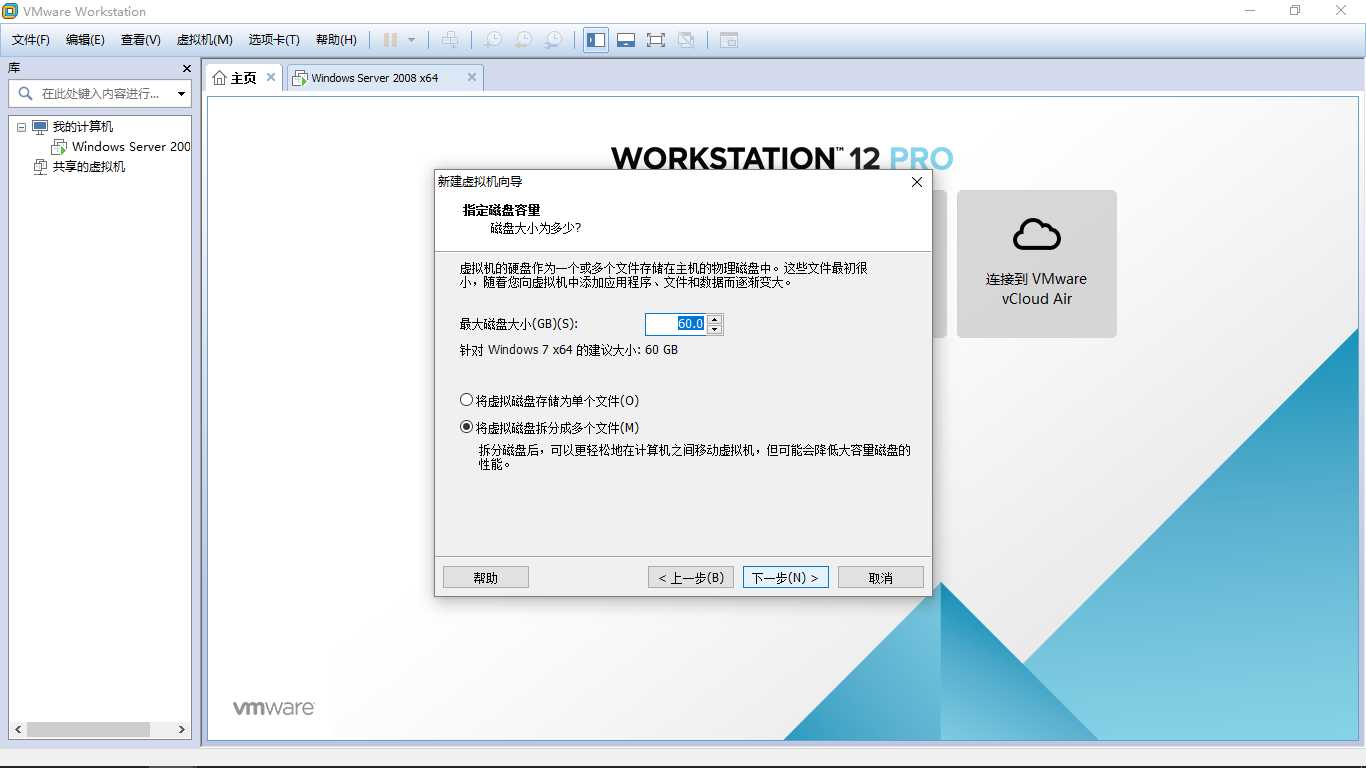
Task: Click the max disk size input field
Action: (x=675, y=324)
